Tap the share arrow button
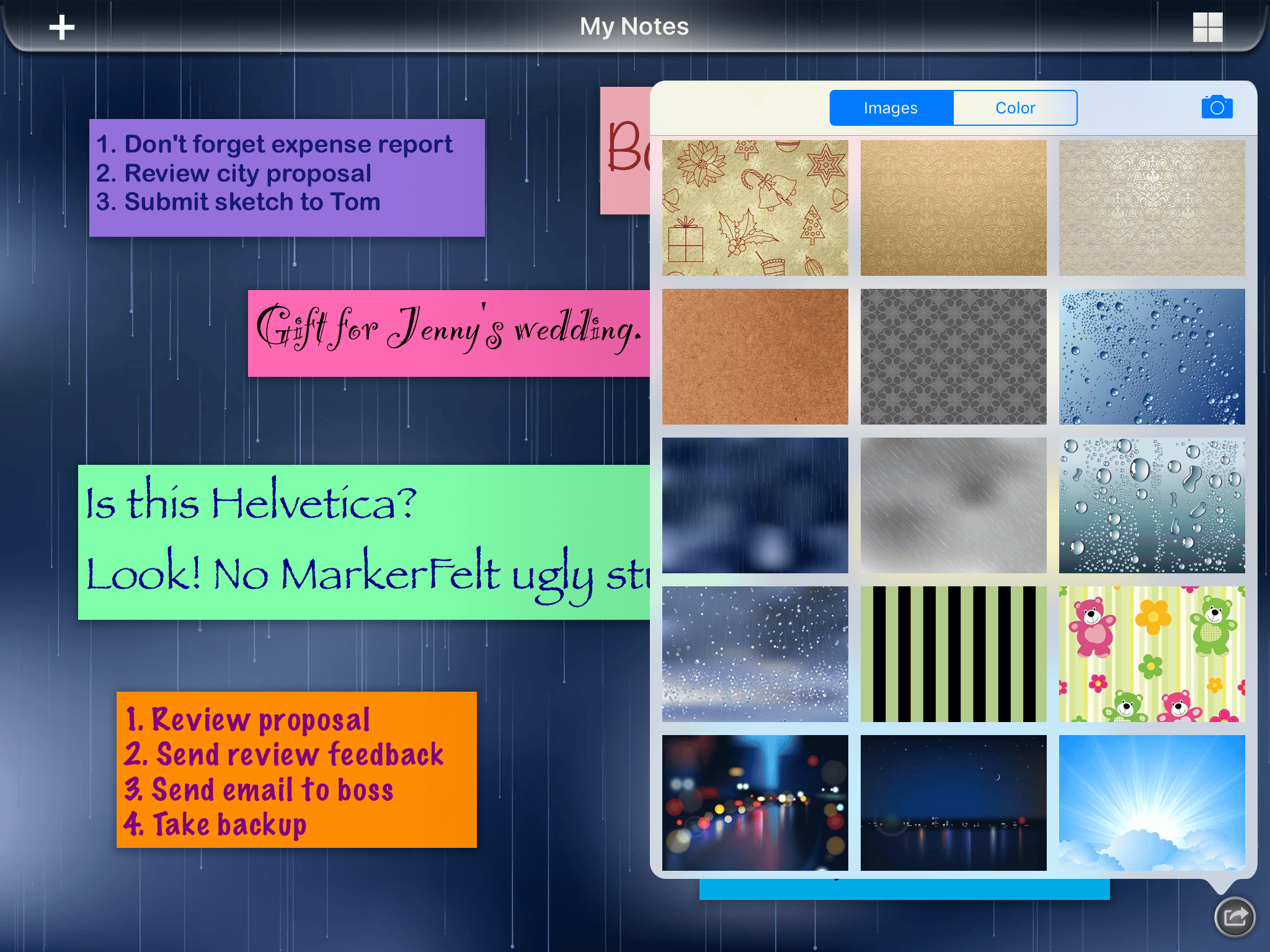This screenshot has height=952, width=1270. click(1235, 916)
